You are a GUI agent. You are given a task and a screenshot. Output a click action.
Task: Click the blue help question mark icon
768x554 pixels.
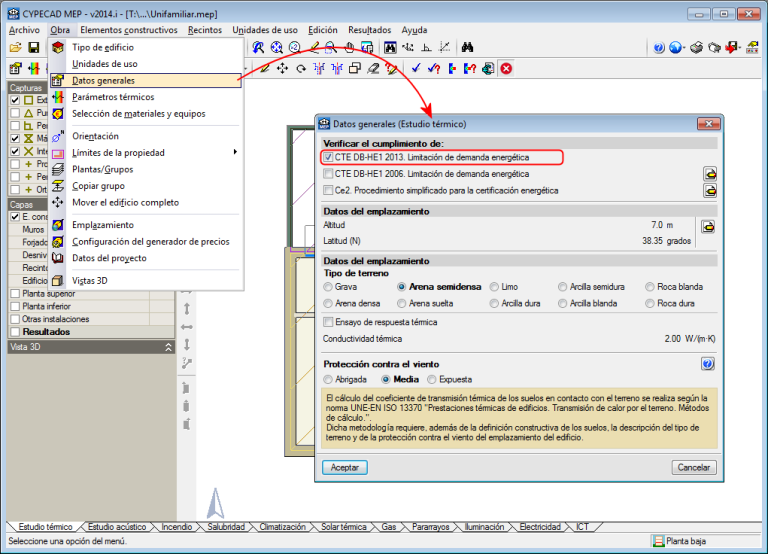point(658,48)
